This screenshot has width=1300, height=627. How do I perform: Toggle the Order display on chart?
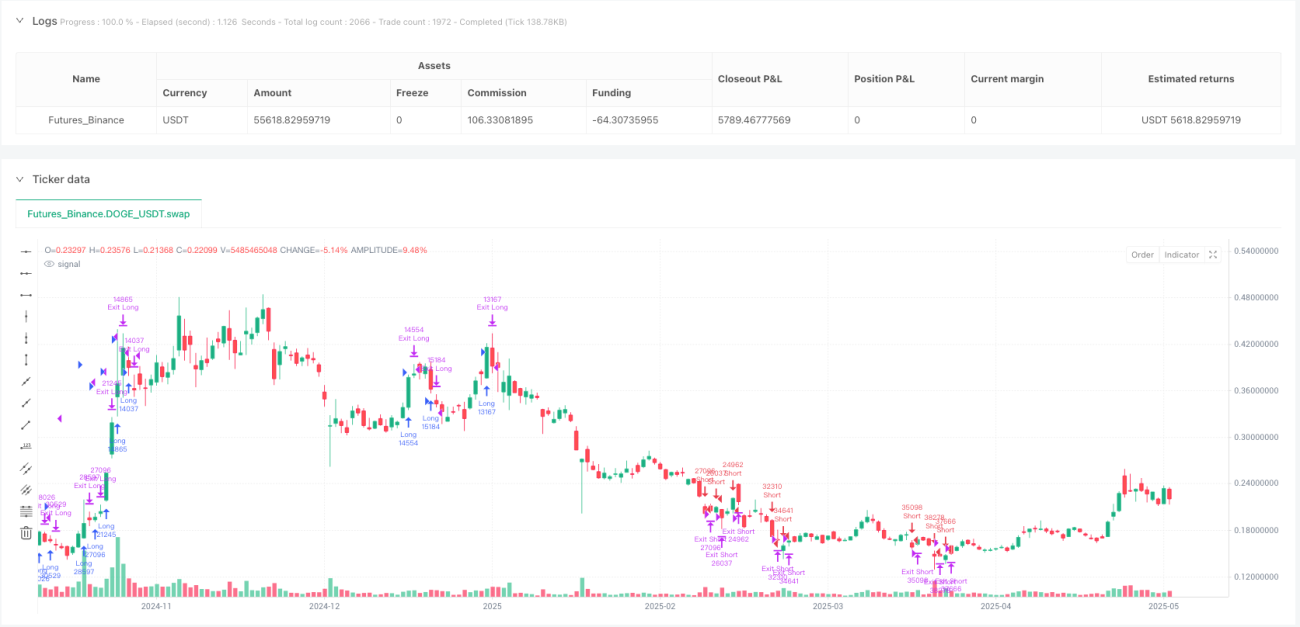point(1142,255)
